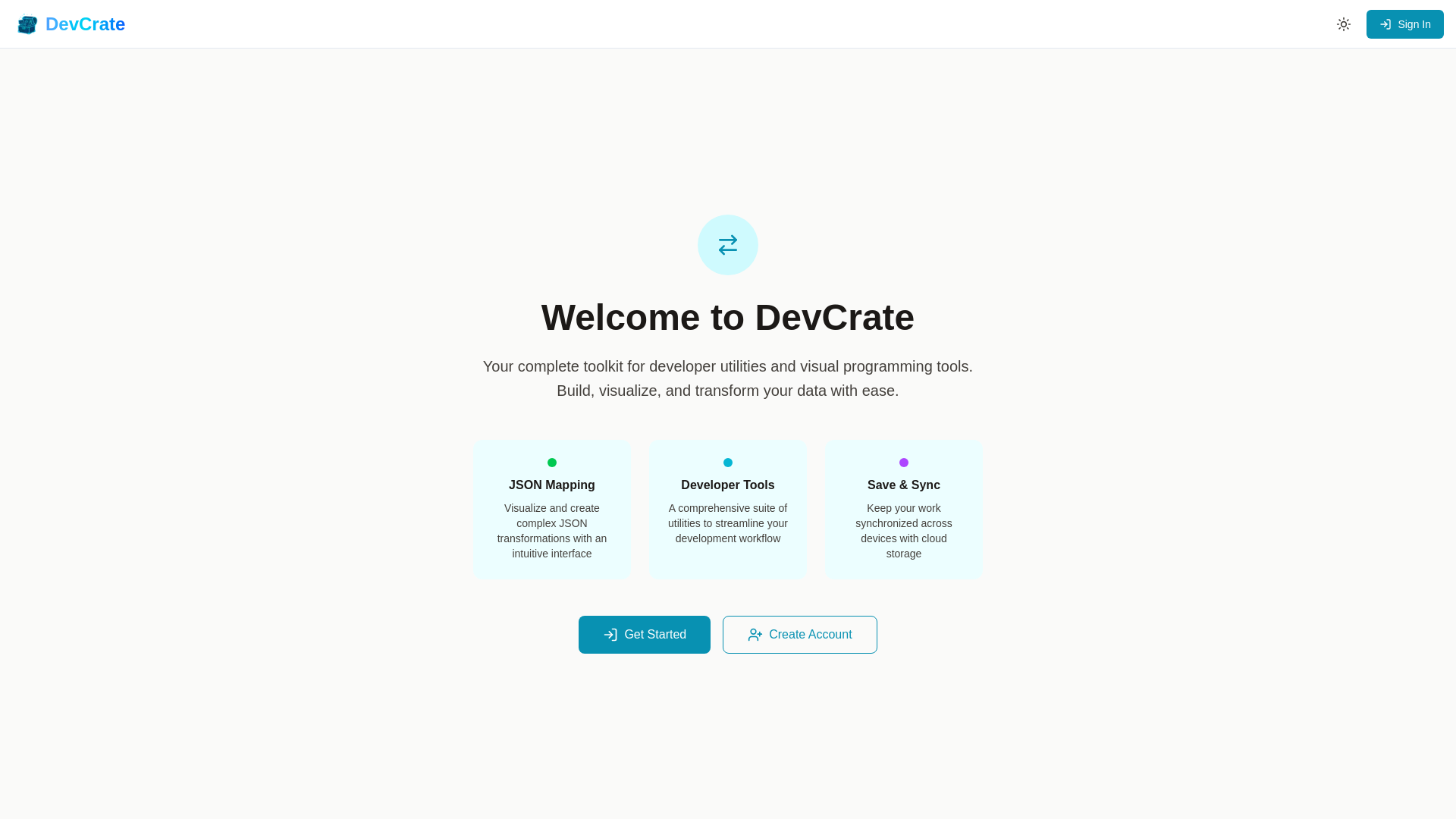Click the swap arrows circle icon
Screen dimensions: 1456x819
[728, 245]
